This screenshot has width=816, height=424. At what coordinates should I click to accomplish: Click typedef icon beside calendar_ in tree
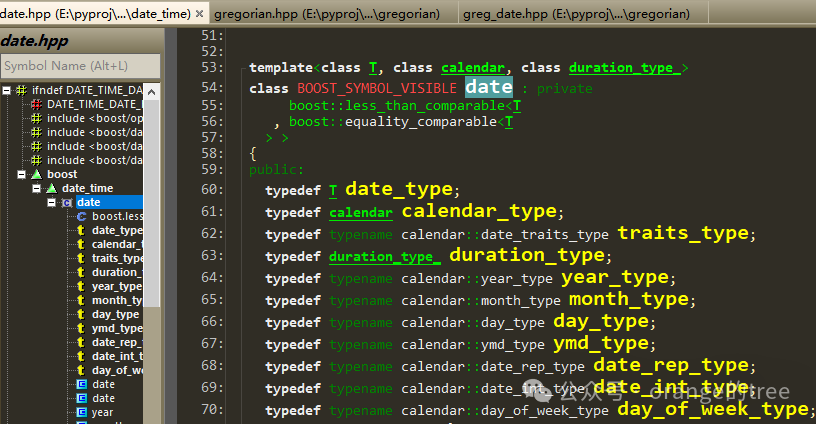point(81,245)
